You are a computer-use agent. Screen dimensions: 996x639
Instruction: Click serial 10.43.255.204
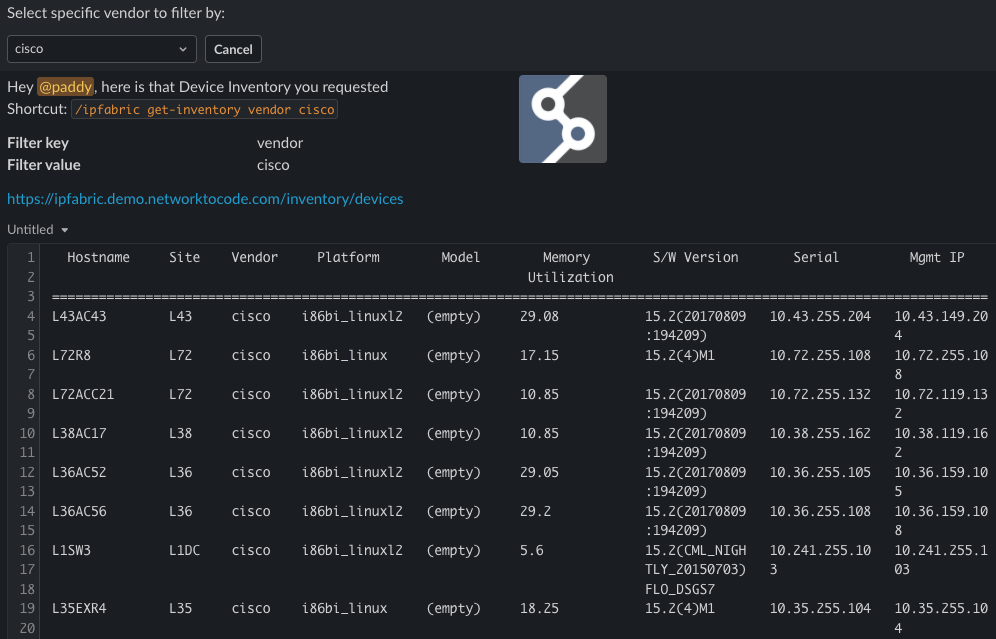click(820, 316)
